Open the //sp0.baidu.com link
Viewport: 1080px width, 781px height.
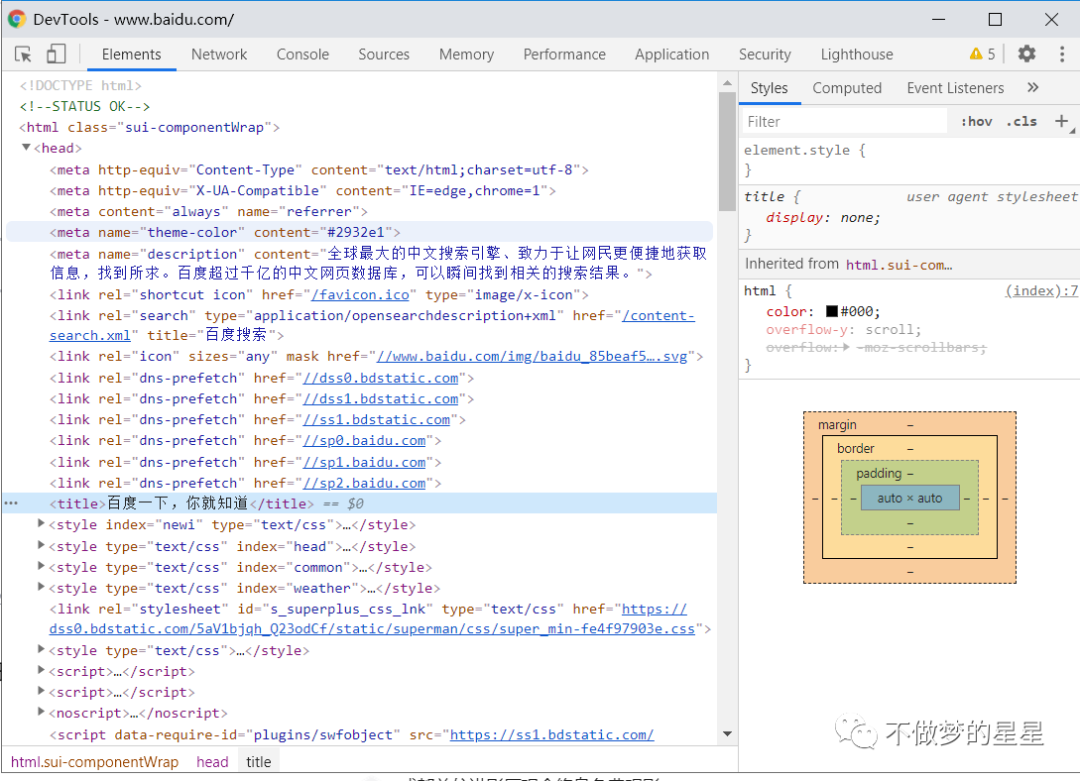(x=364, y=440)
